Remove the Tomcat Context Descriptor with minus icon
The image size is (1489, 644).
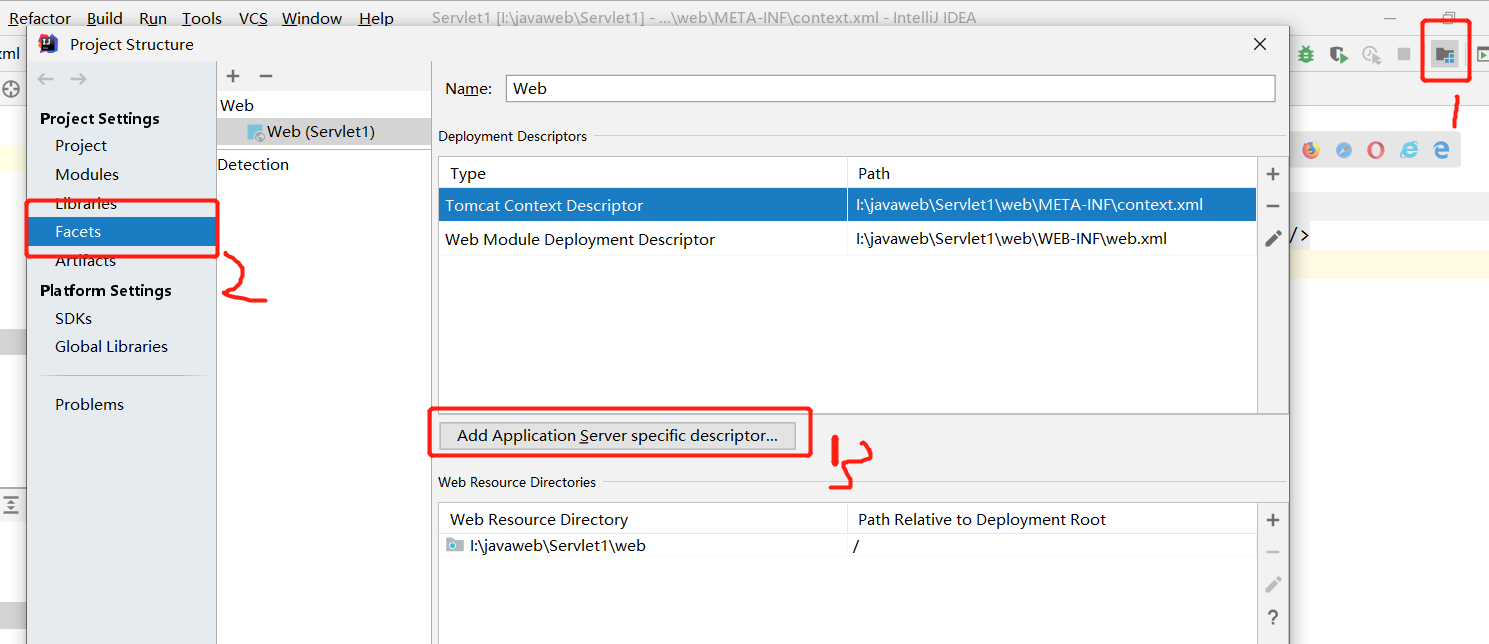(x=1272, y=206)
